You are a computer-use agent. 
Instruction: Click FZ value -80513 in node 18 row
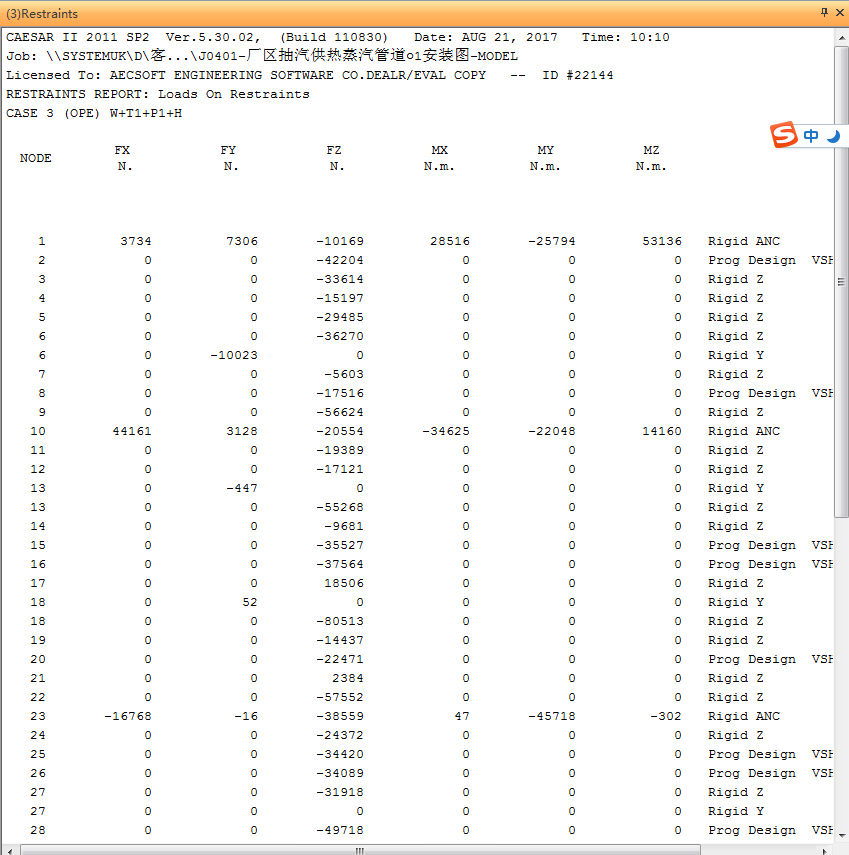pos(340,621)
